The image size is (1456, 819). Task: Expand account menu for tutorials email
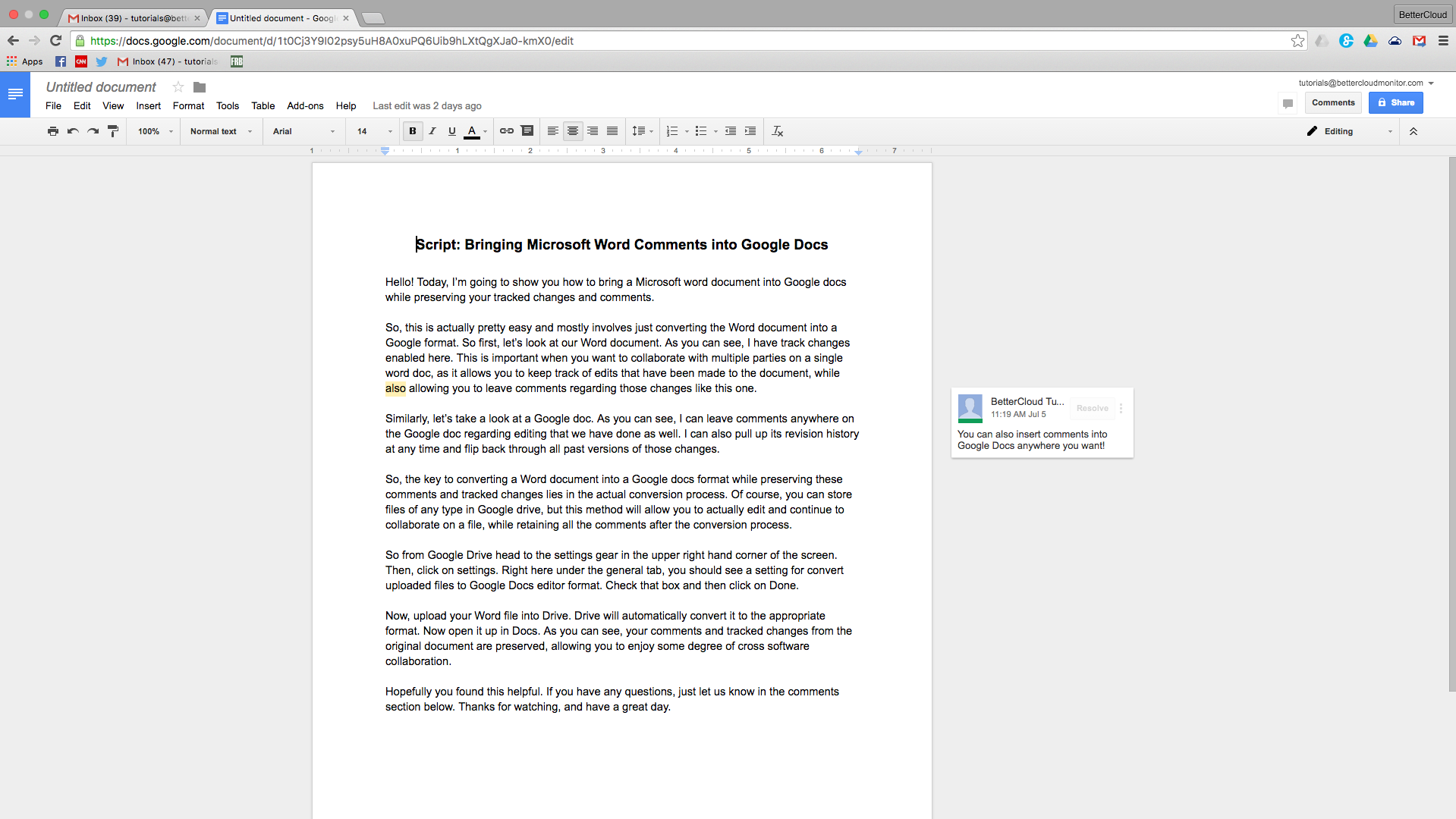pos(1431,83)
